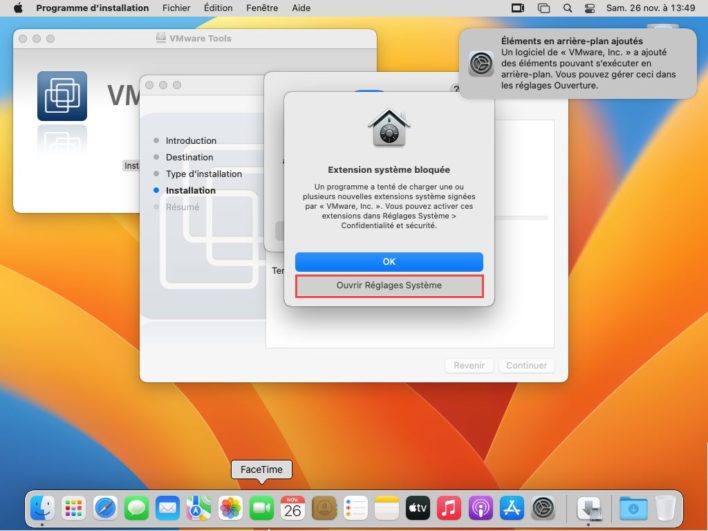
Task: Open Control Center from the menu bar
Action: [590, 8]
